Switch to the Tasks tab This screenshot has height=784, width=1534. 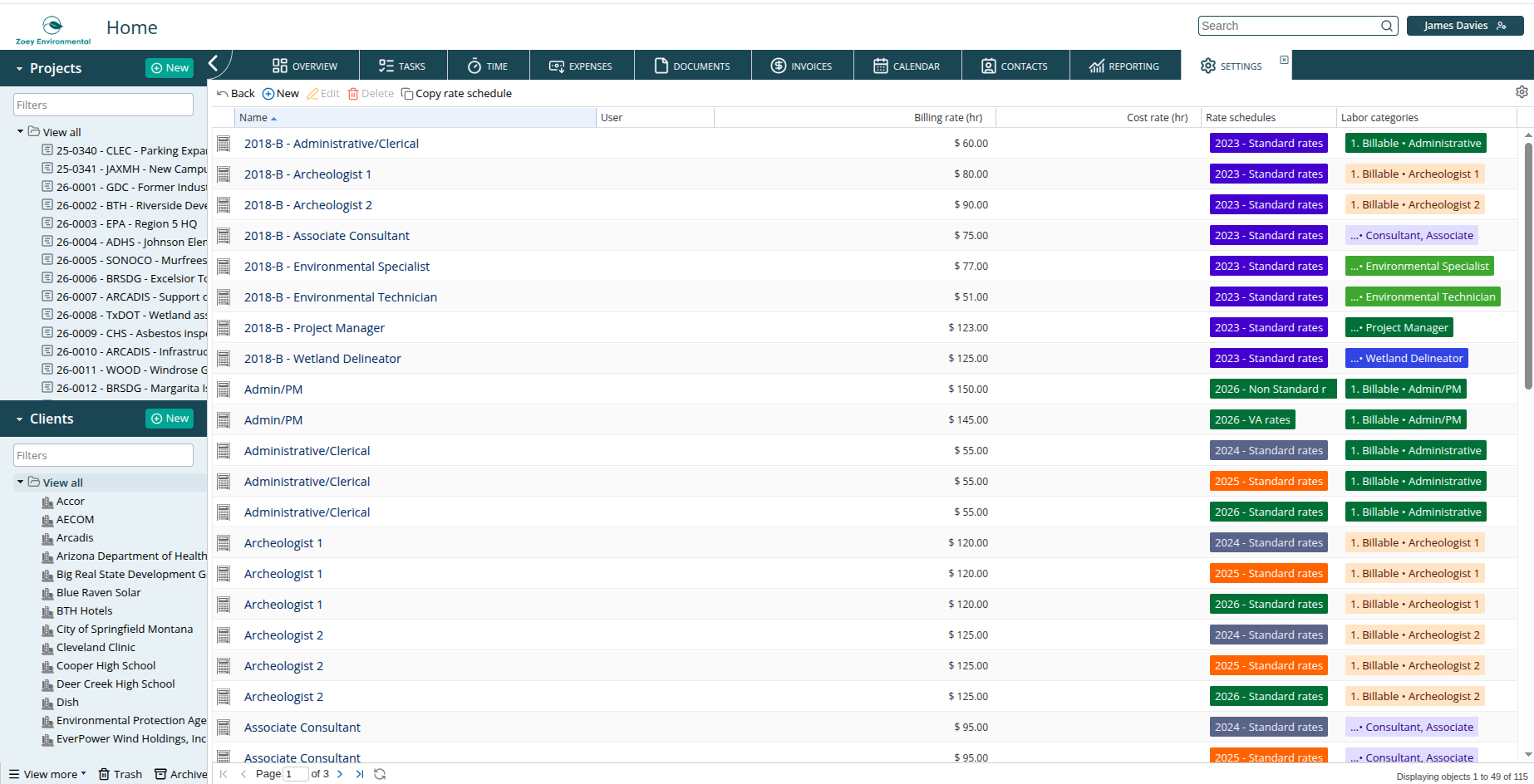pos(402,66)
